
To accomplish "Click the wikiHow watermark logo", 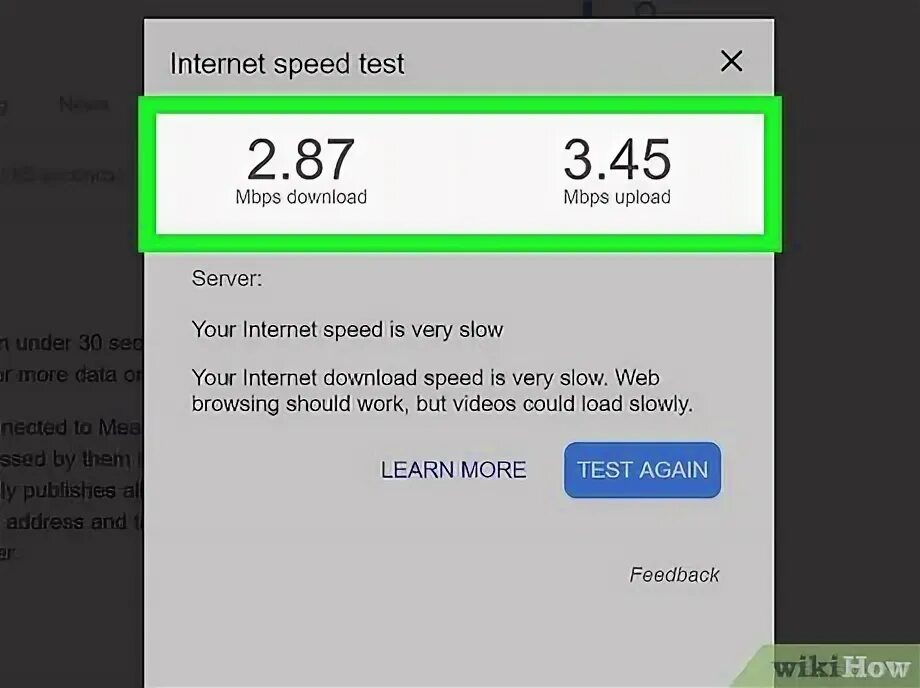I will [841, 667].
